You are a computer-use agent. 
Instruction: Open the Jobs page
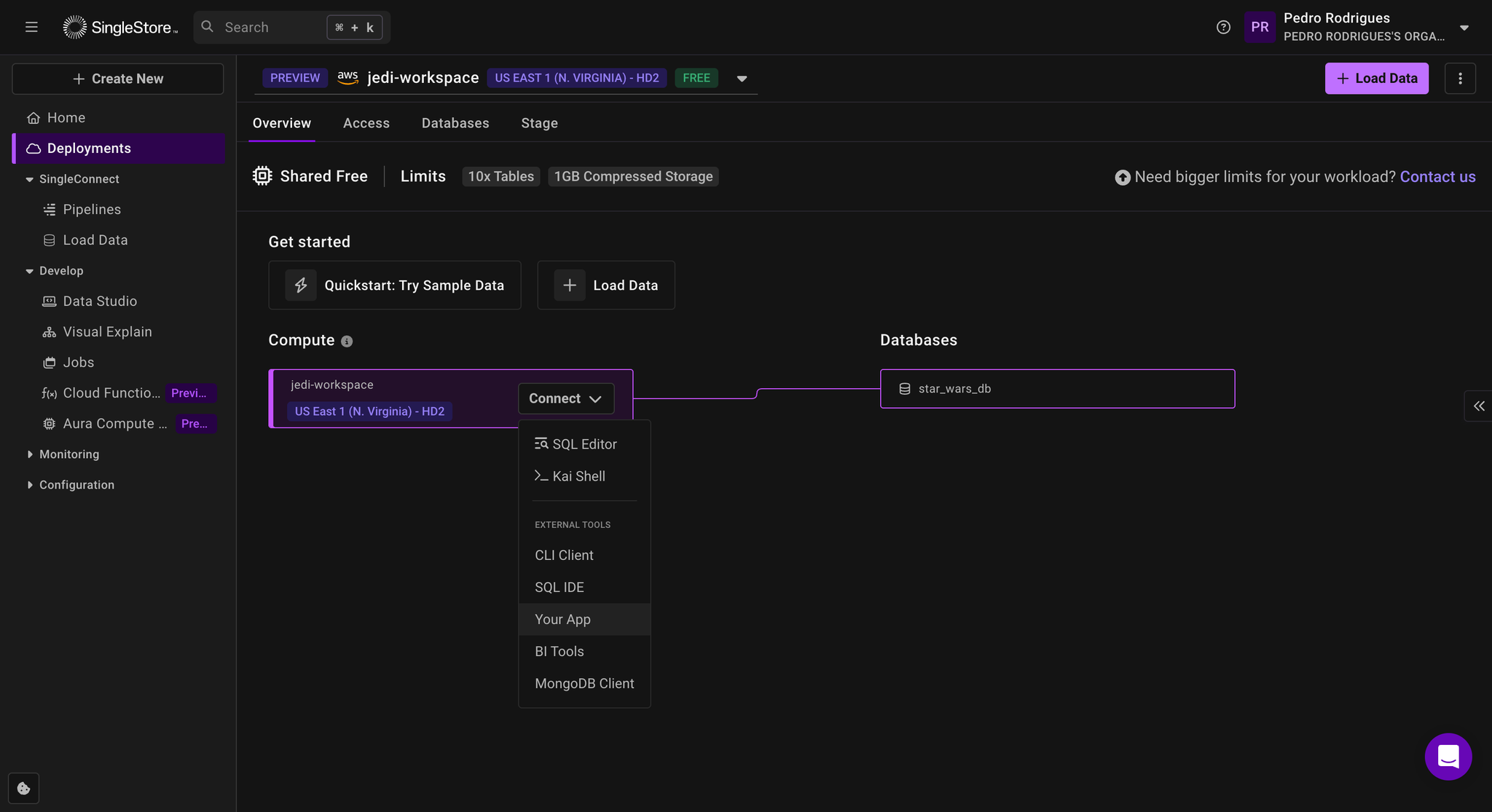78,362
